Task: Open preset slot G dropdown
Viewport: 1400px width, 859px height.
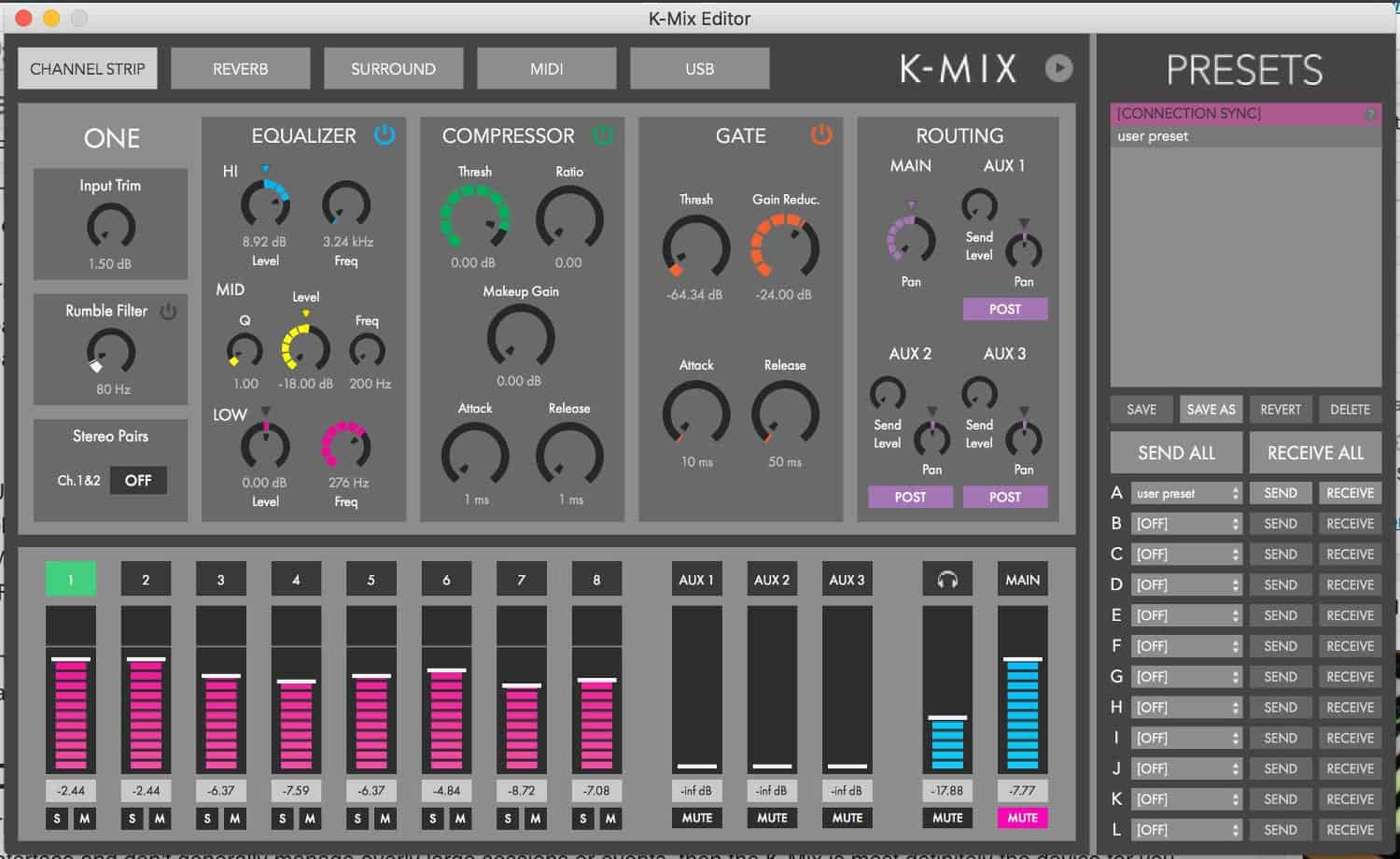Action: pyautogui.click(x=1187, y=676)
